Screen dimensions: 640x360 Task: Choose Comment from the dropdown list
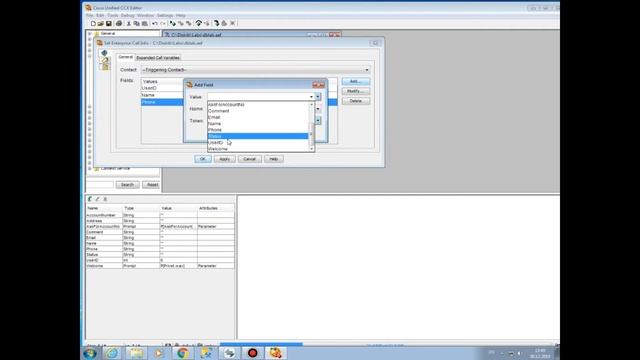pyautogui.click(x=258, y=111)
